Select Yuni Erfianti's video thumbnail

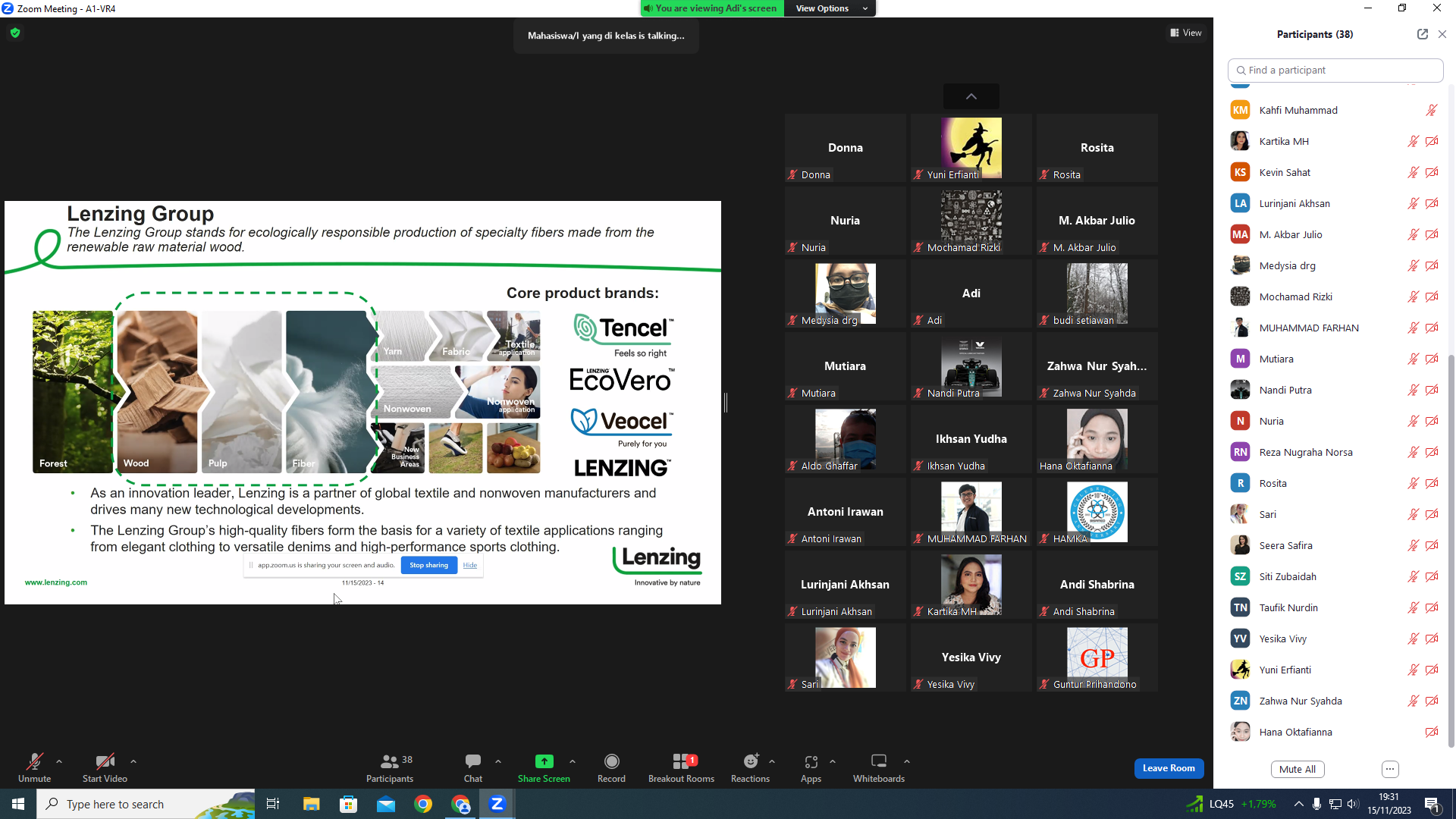(x=971, y=148)
